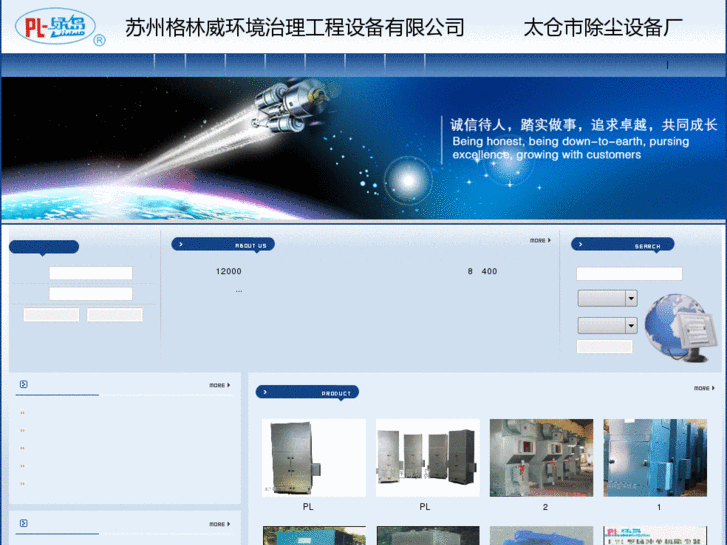Click the PRODUCT section header
The image size is (727, 545).
307,392
